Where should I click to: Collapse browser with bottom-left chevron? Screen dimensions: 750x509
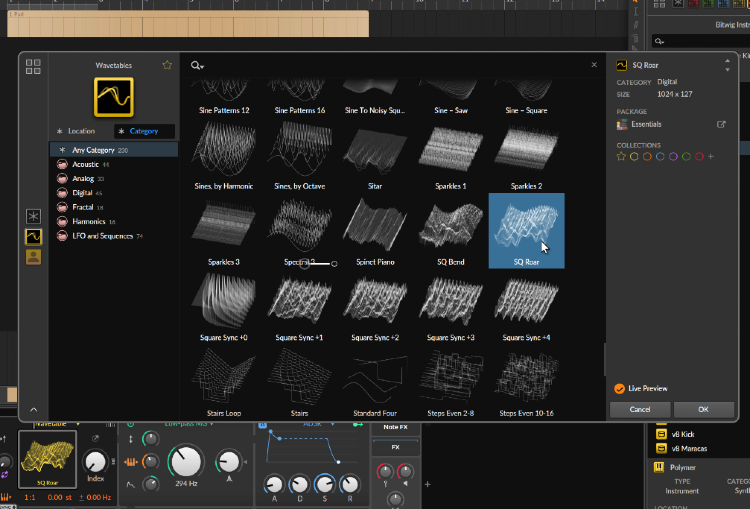click(x=33, y=409)
